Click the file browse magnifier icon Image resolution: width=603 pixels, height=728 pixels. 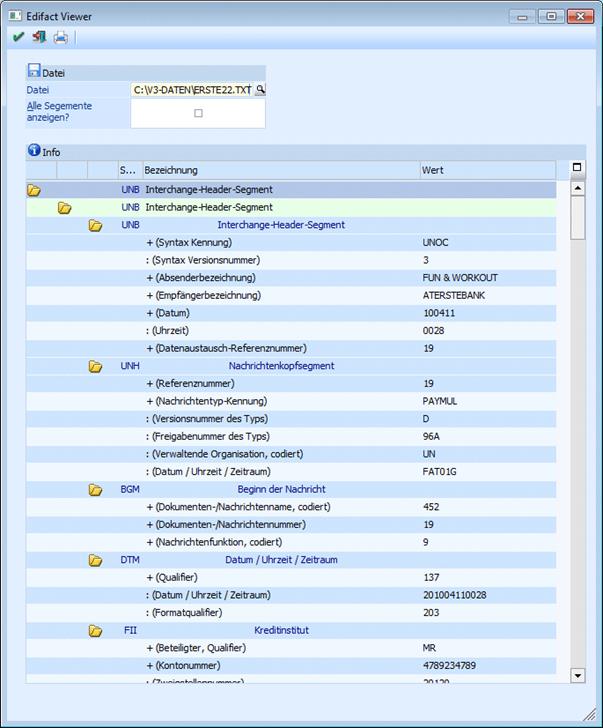(260, 90)
